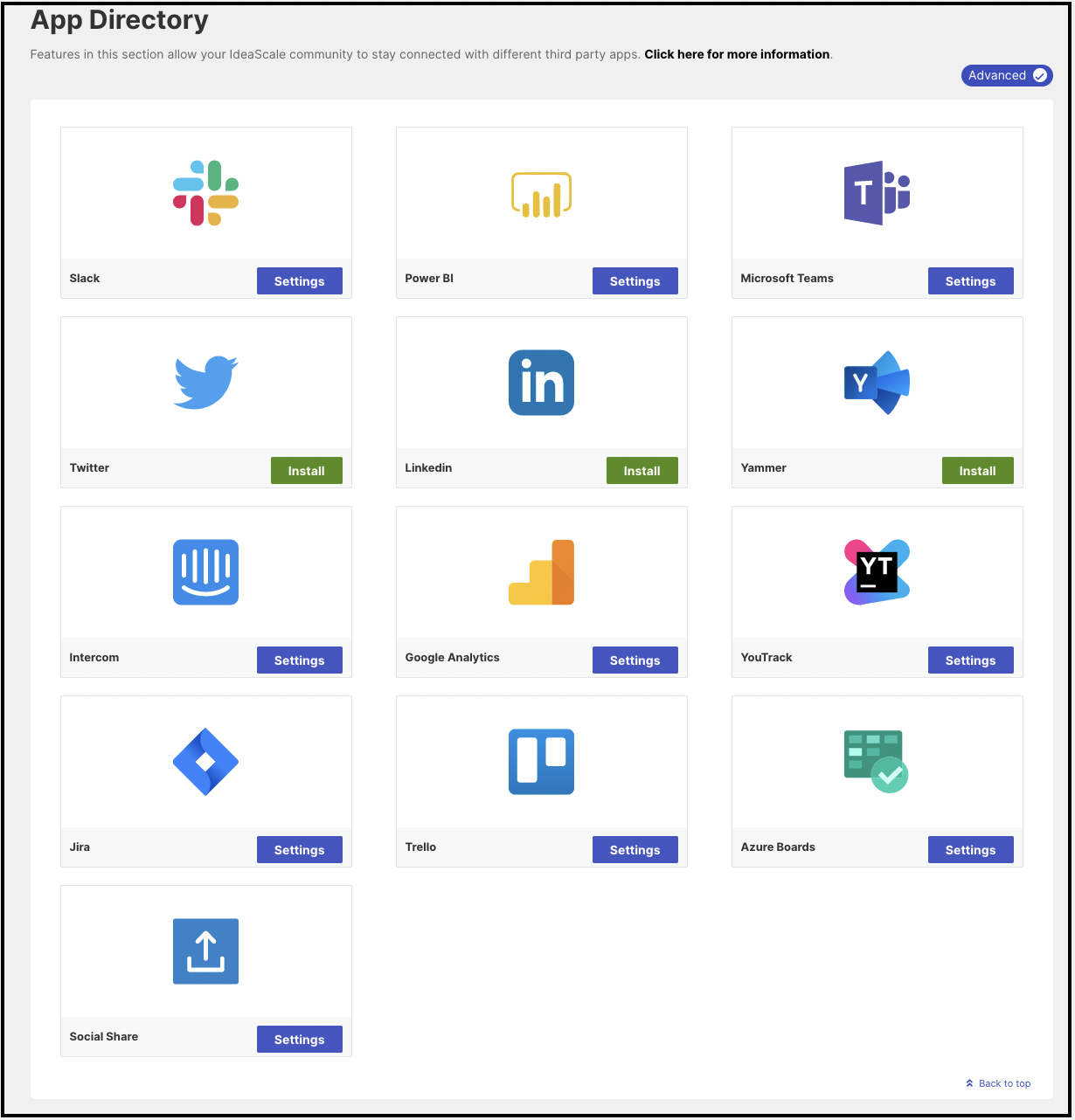Open the Twitter bird icon

click(x=205, y=382)
